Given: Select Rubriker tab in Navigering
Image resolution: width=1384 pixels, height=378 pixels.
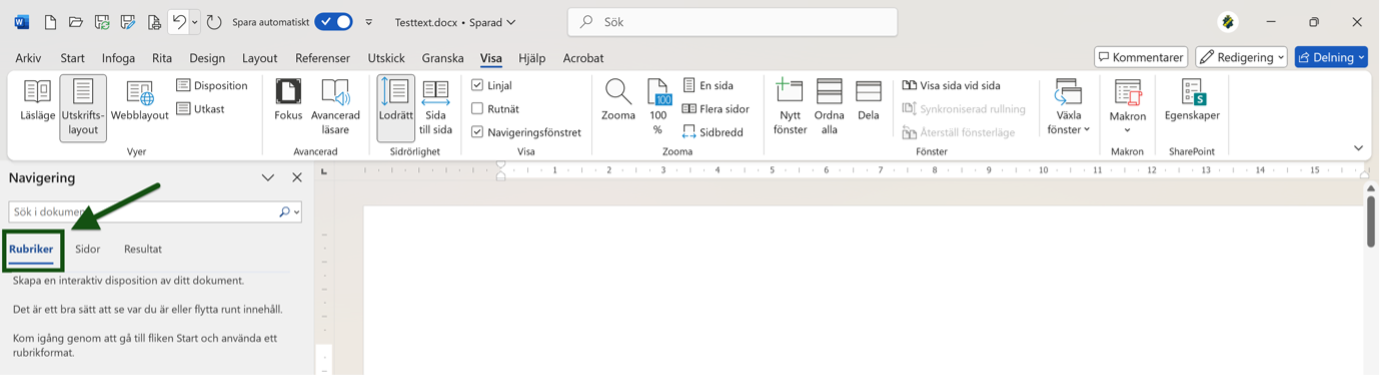Looking at the screenshot, I should pos(31,249).
